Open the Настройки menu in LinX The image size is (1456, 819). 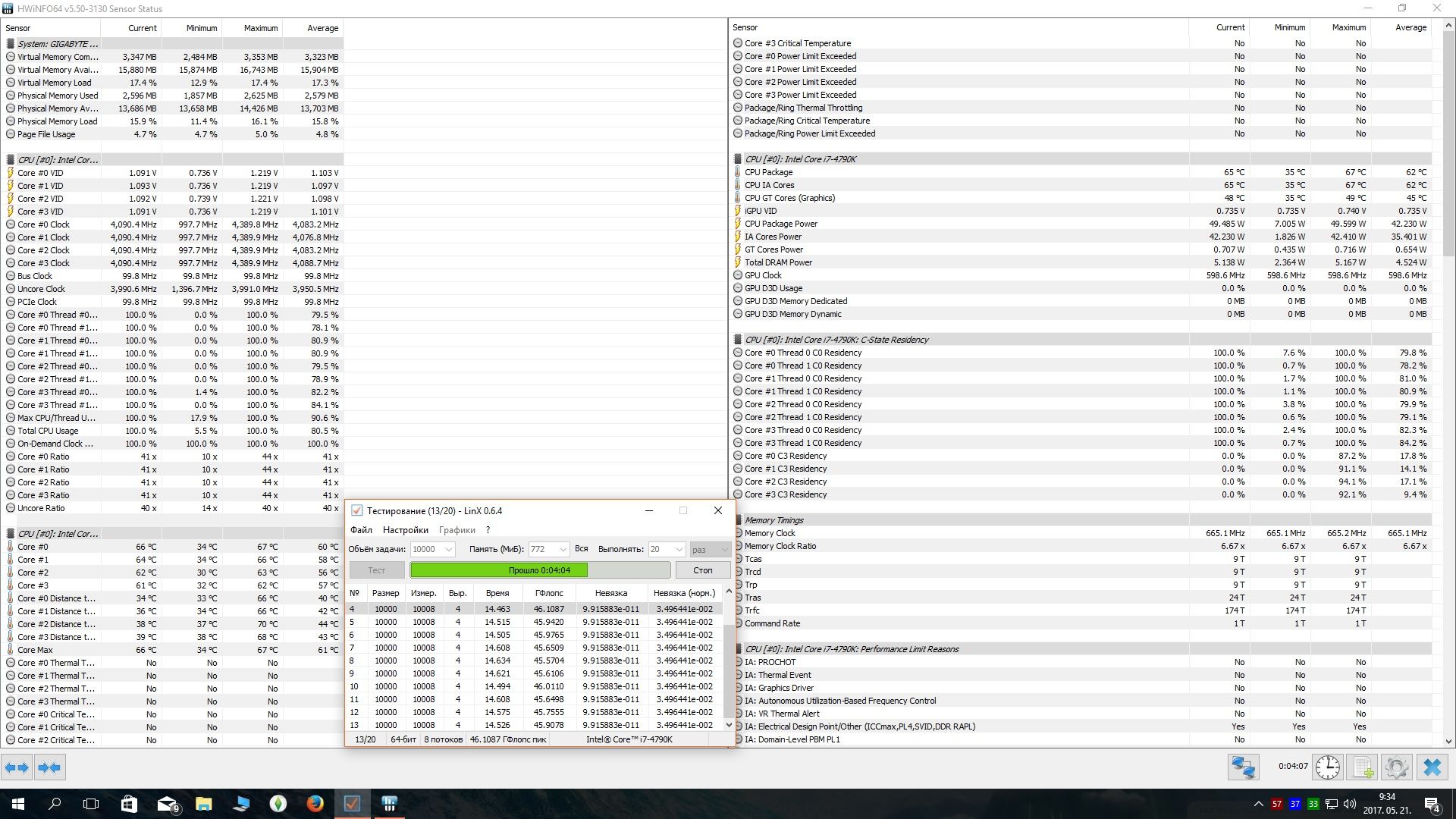[x=406, y=530]
